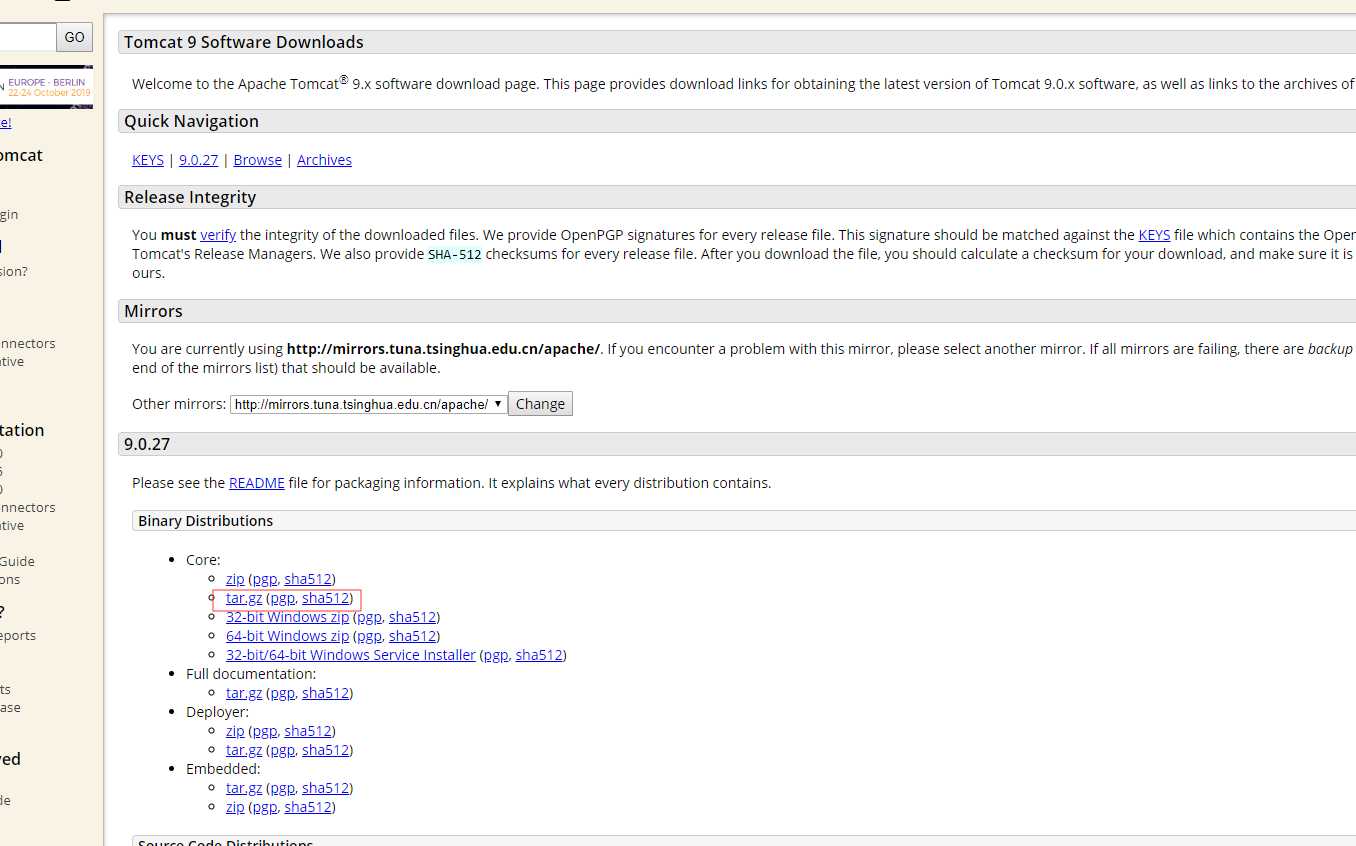Image resolution: width=1356 pixels, height=846 pixels.
Task: Open pgp signature for 32-bit Windows zip
Action: pyautogui.click(x=369, y=617)
